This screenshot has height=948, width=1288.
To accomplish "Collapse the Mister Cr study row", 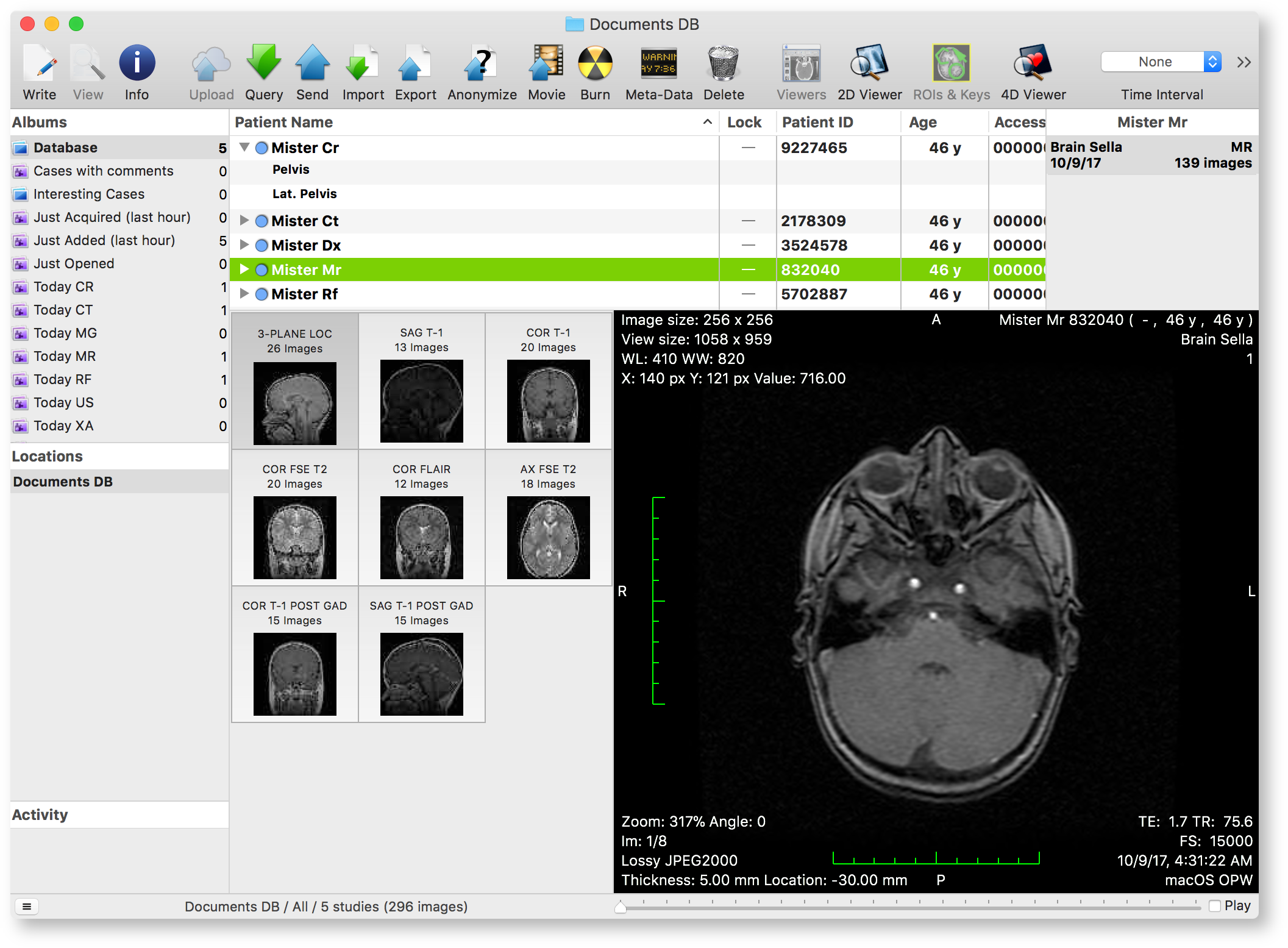I will pos(244,148).
